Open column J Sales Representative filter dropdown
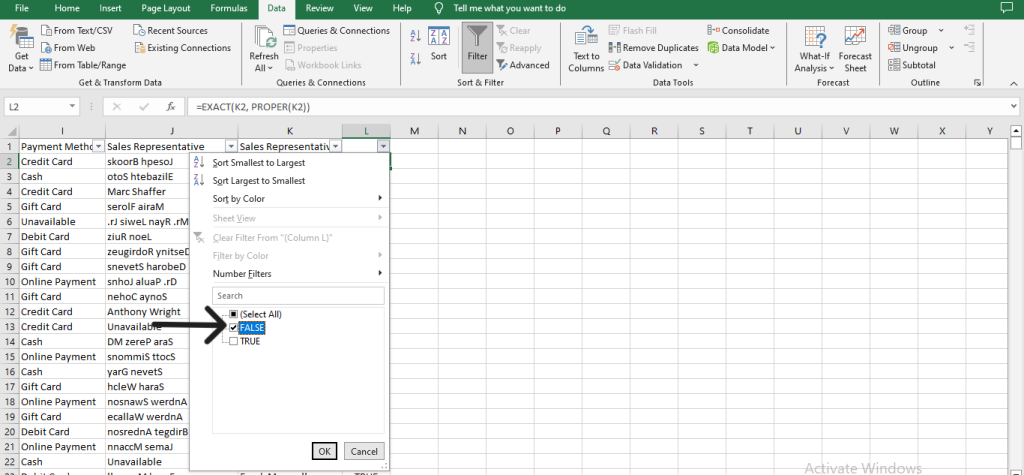 pos(231,146)
